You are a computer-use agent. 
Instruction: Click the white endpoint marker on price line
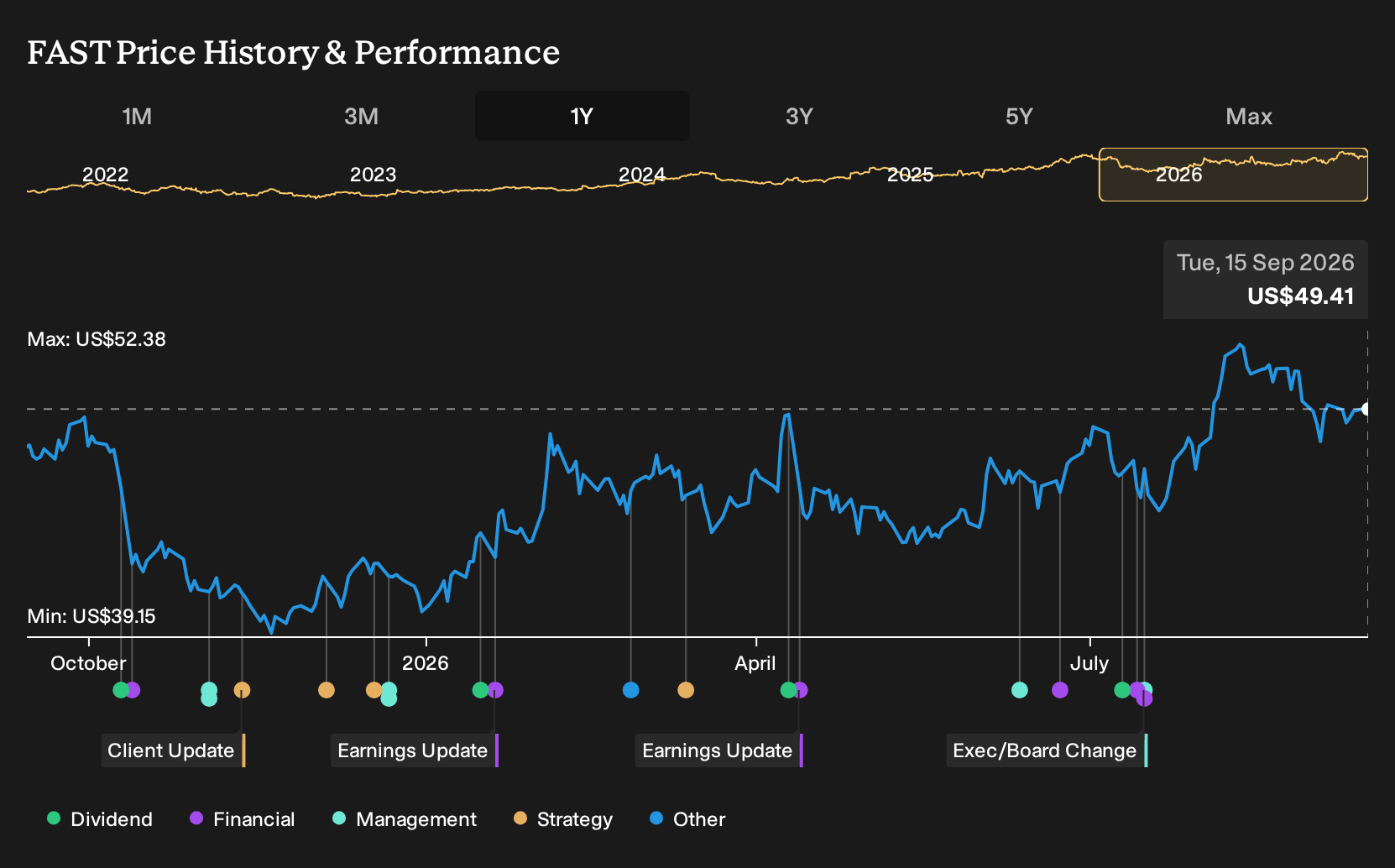tap(1366, 409)
